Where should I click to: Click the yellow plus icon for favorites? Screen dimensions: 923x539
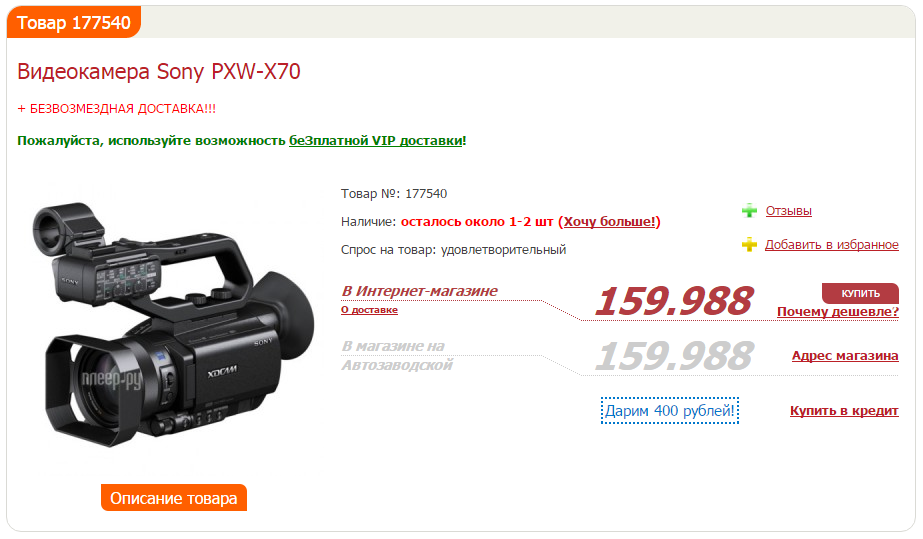[x=749, y=244]
